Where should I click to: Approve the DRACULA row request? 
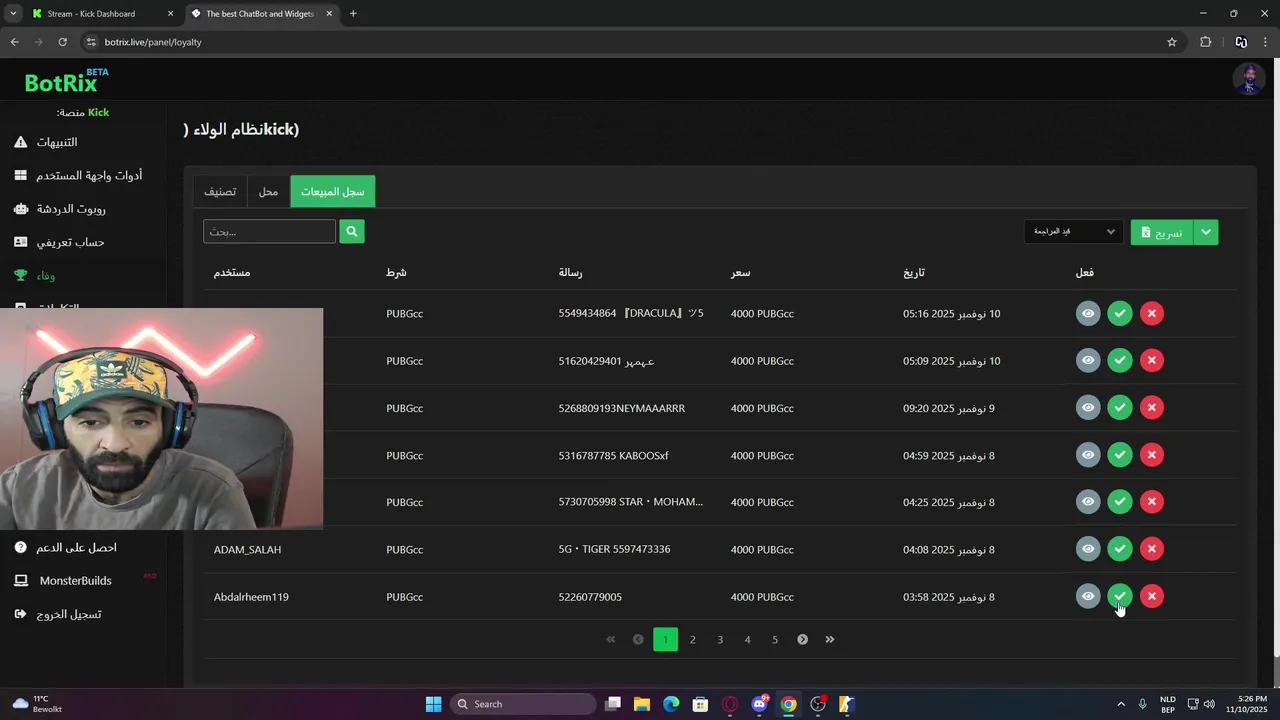1120,313
